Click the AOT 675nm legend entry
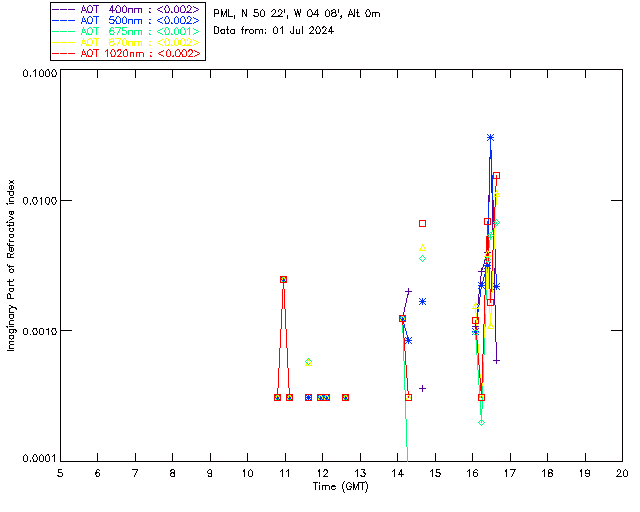This screenshot has height=512, width=640. [127, 31]
